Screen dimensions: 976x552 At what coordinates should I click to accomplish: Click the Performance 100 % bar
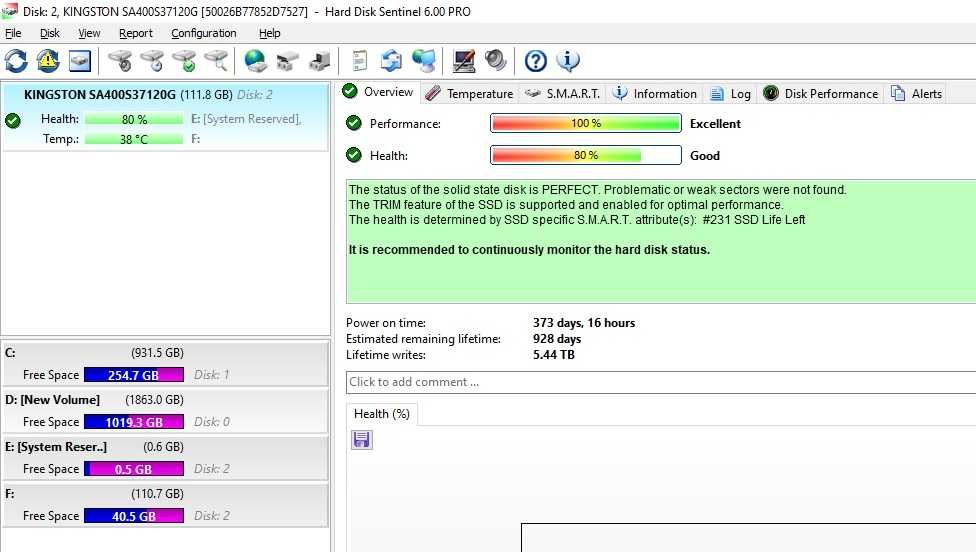point(586,123)
